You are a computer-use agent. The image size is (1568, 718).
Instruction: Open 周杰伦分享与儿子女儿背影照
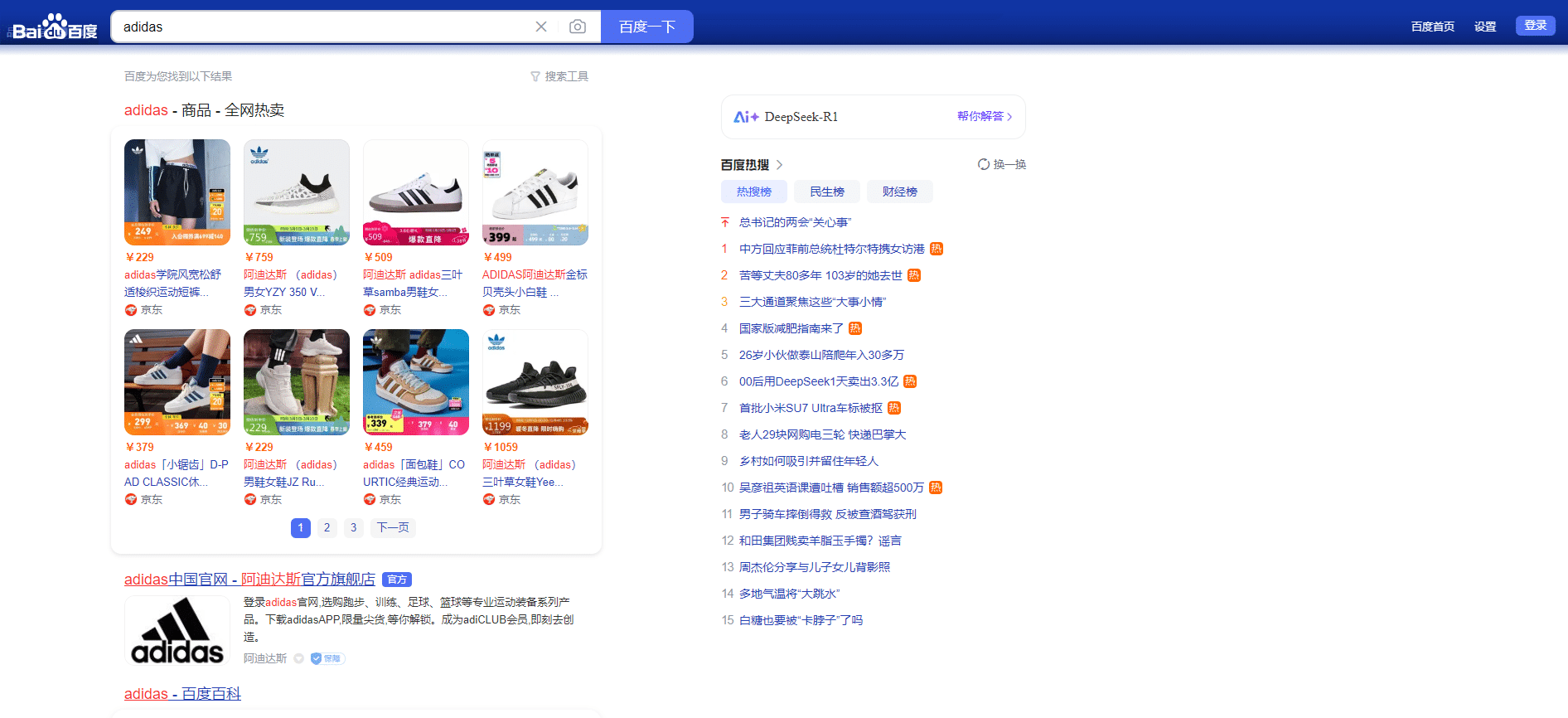coord(815,567)
